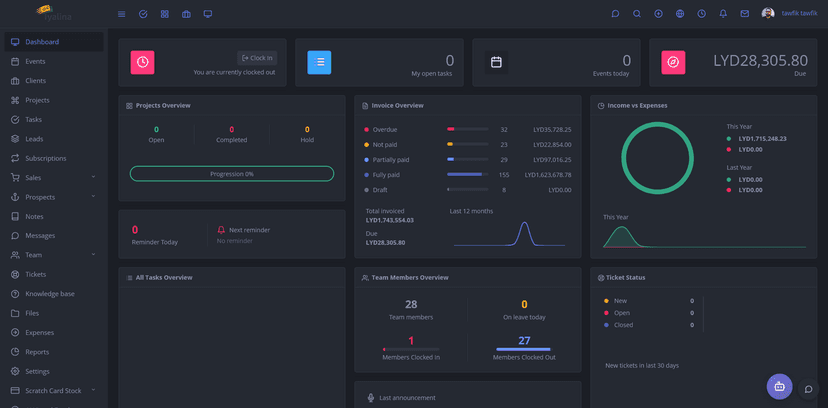Open the search magnifier icon
Image resolution: width=828 pixels, height=408 pixels.
click(x=637, y=14)
